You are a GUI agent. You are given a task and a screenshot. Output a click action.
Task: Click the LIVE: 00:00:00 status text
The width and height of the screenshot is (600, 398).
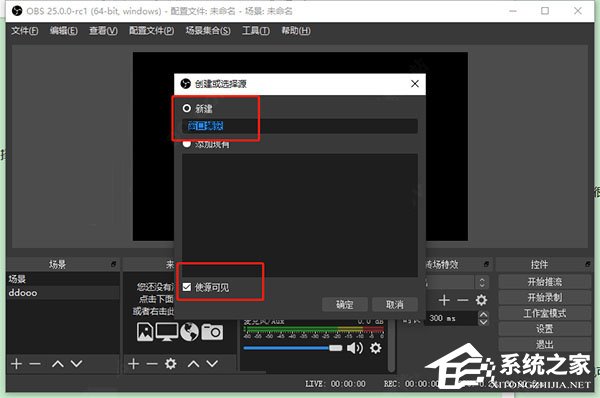tap(335, 383)
